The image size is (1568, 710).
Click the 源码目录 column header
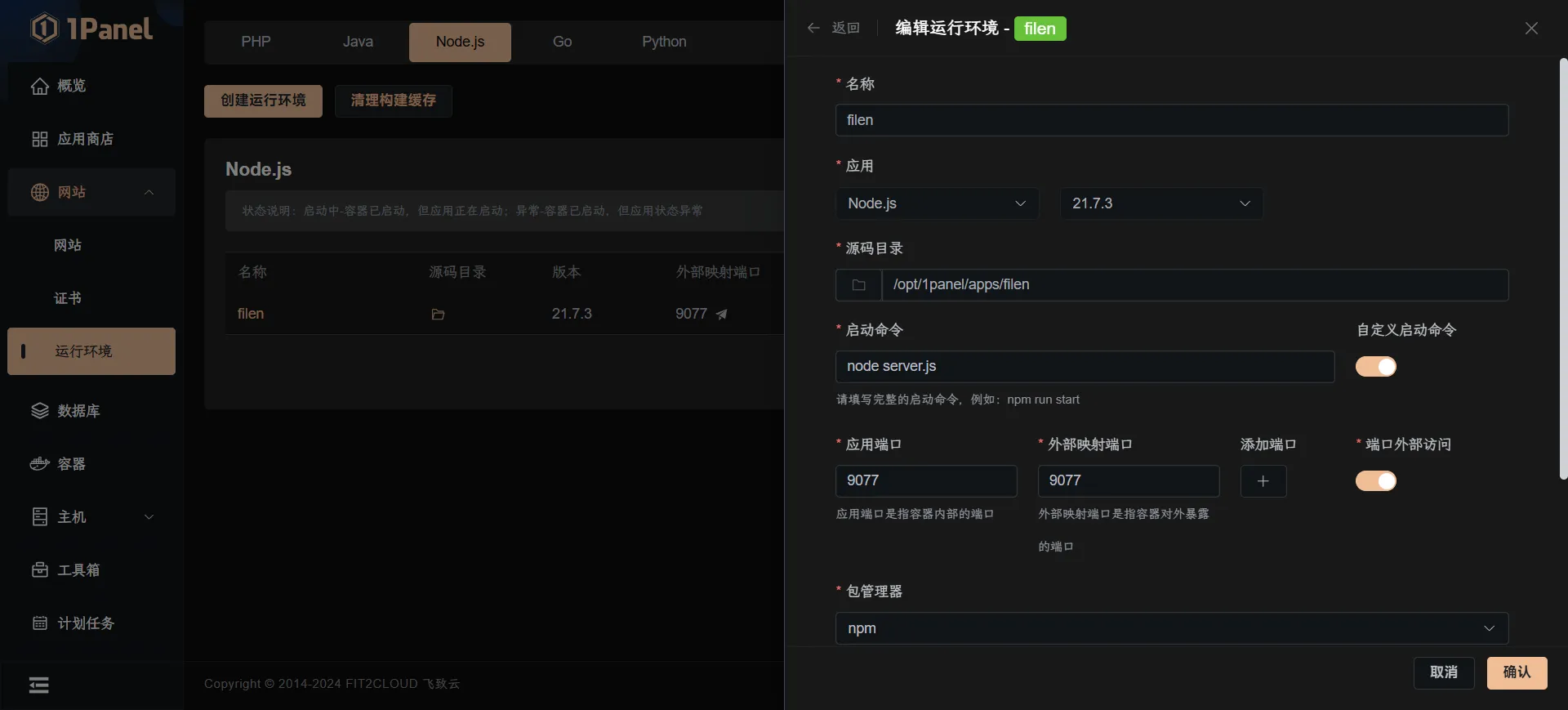click(x=457, y=272)
